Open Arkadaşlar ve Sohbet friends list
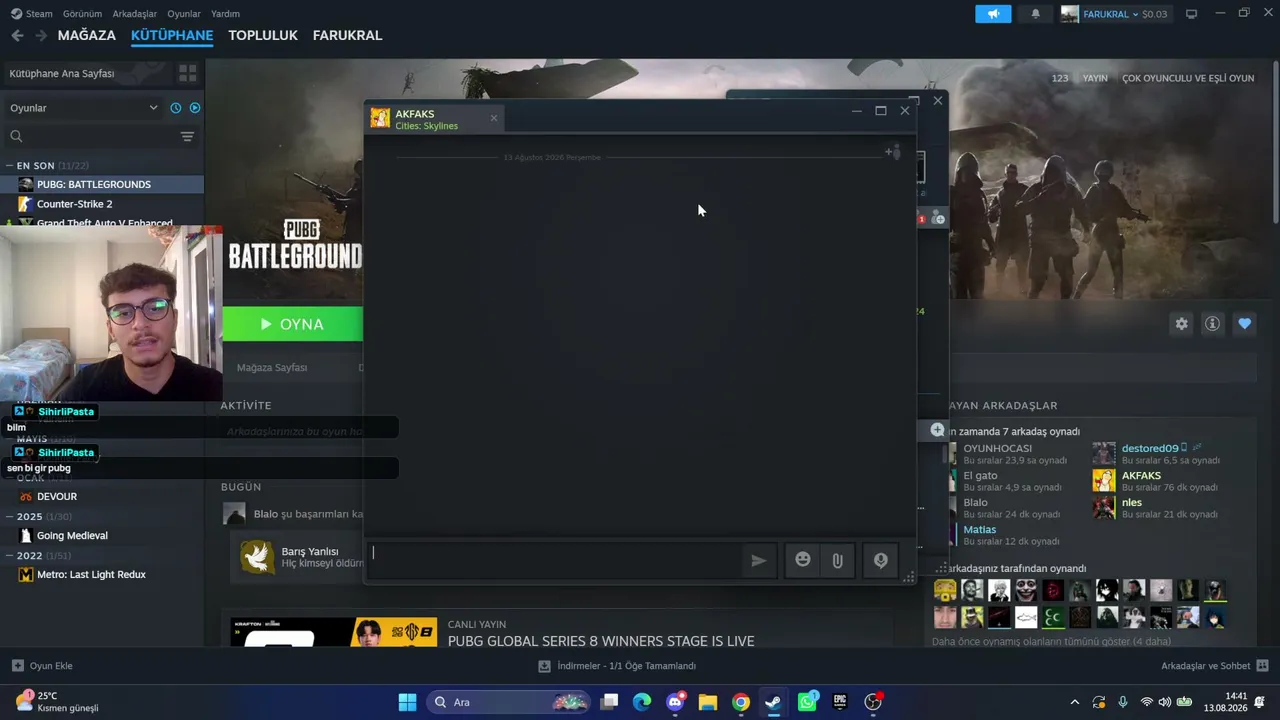 coord(1215,666)
